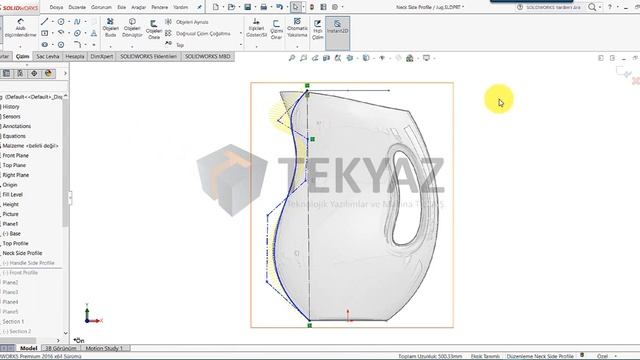640x360 pixels.
Task: Click the Save icon
Action: (248, 7)
